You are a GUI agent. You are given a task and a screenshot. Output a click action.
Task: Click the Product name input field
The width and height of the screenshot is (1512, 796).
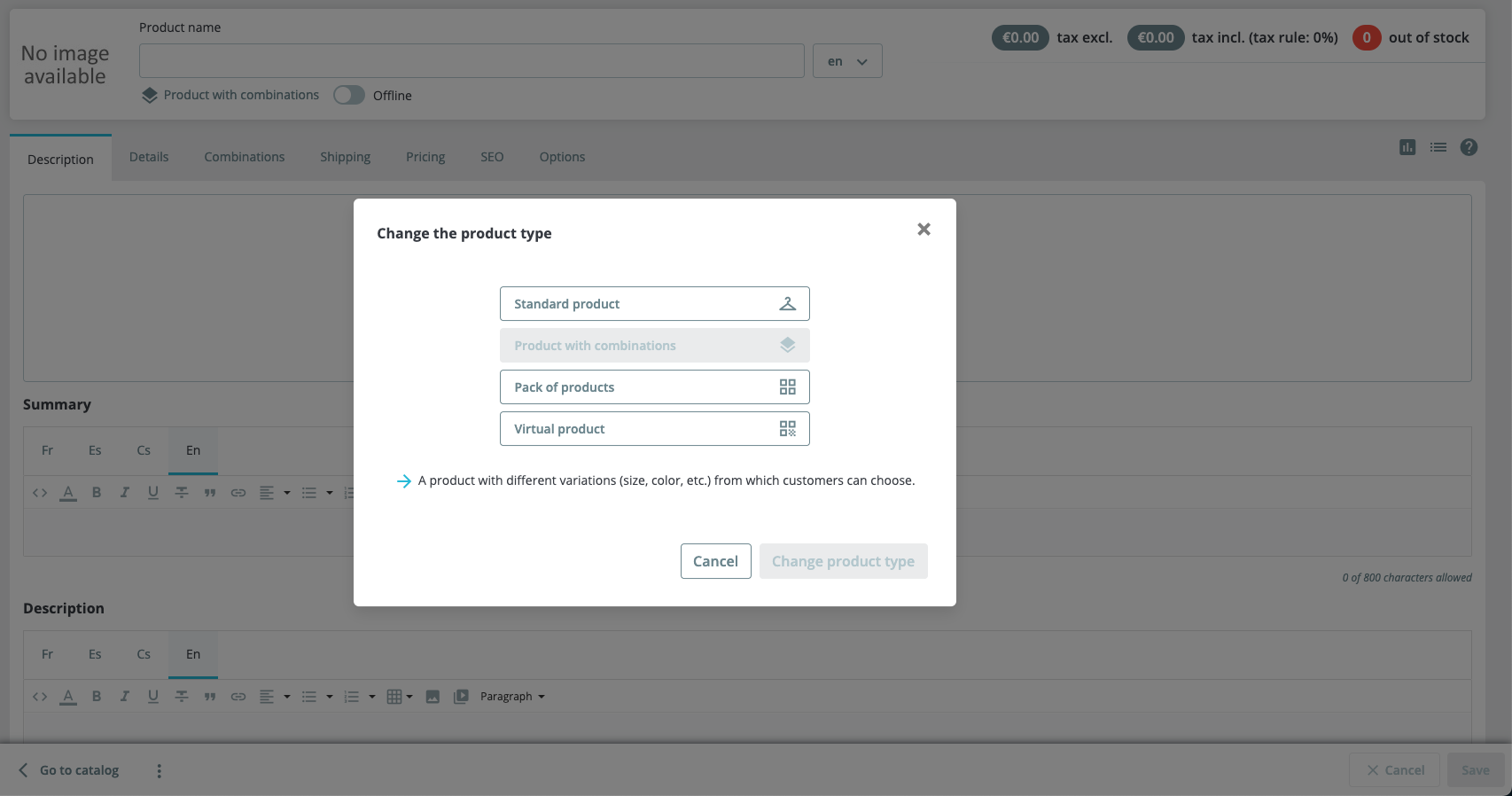(x=472, y=61)
